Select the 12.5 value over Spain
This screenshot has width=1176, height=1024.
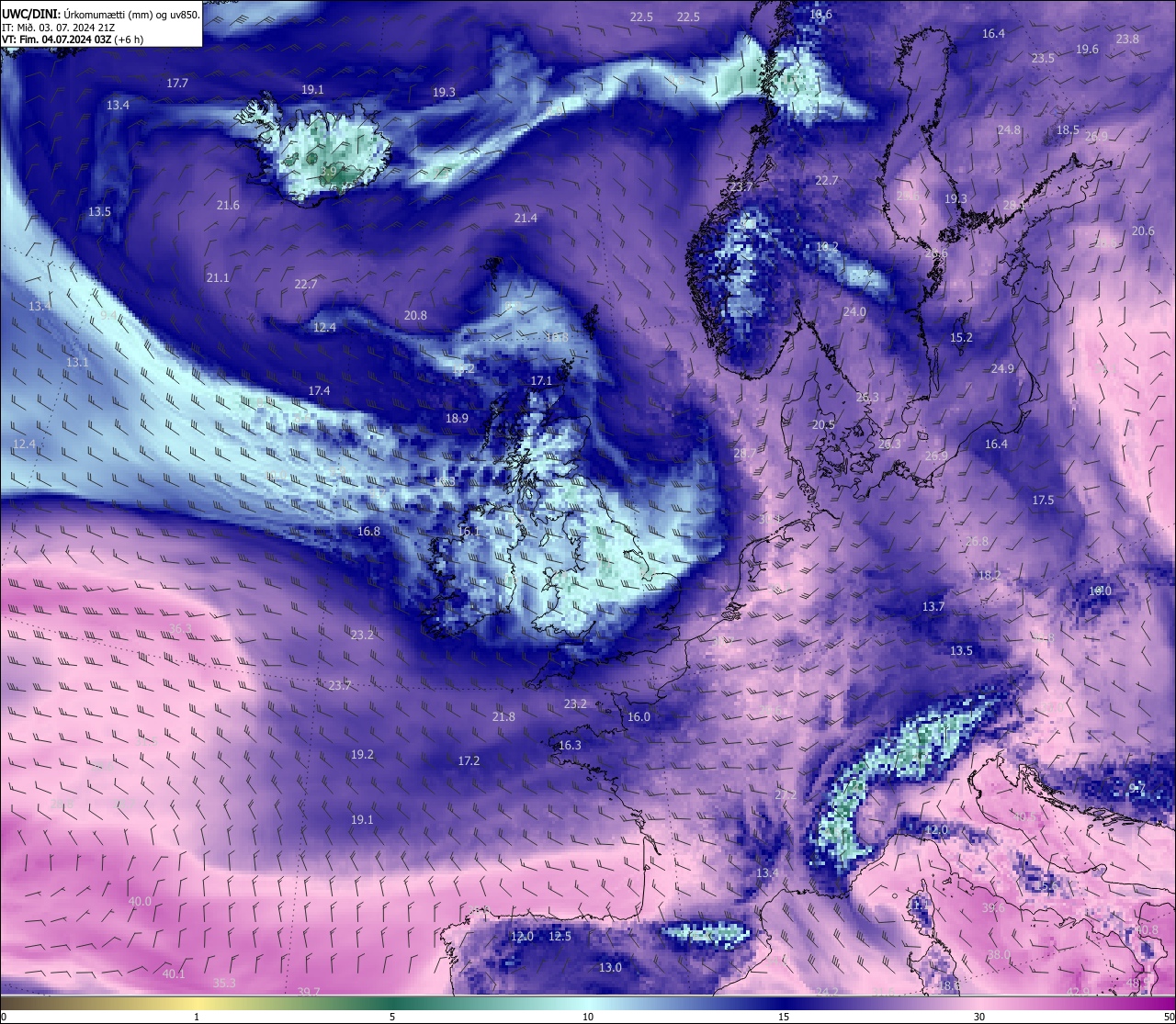560,937
